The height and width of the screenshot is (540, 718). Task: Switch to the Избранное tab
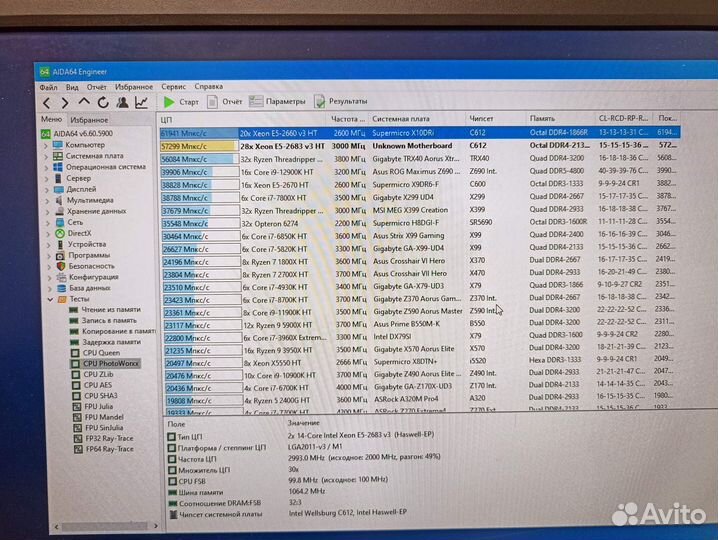(89, 119)
